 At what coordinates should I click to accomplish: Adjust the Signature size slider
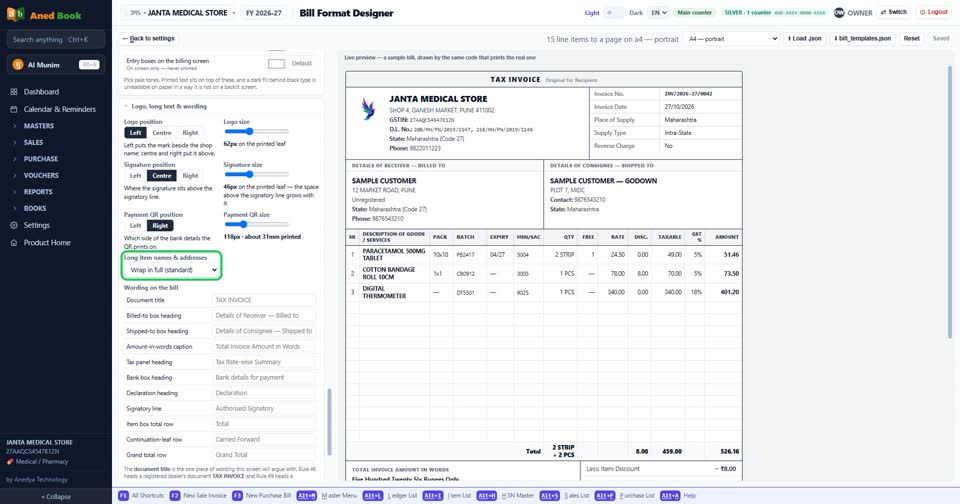[256, 175]
